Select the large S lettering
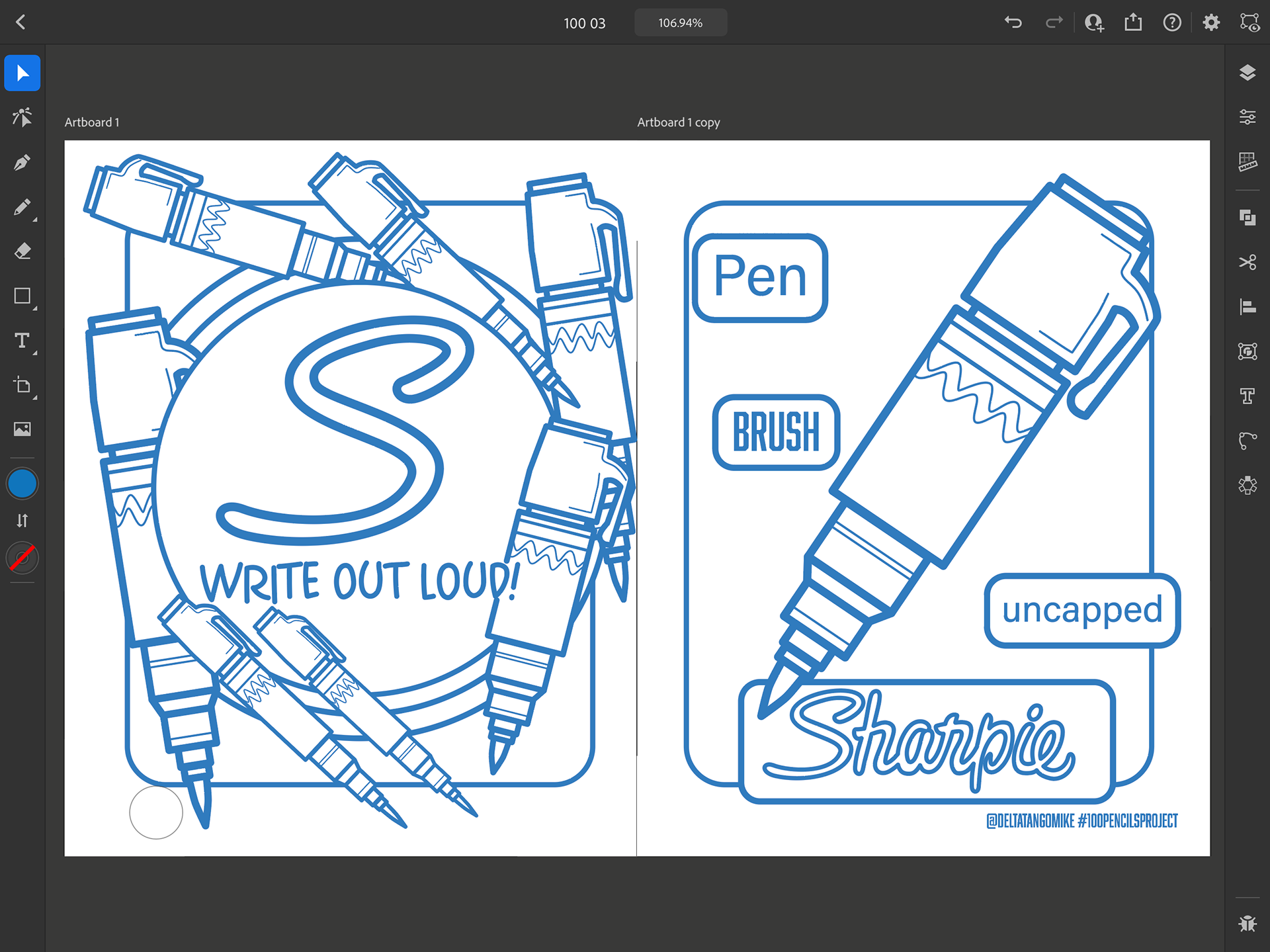The width and height of the screenshot is (1270, 952). pyautogui.click(x=344, y=430)
